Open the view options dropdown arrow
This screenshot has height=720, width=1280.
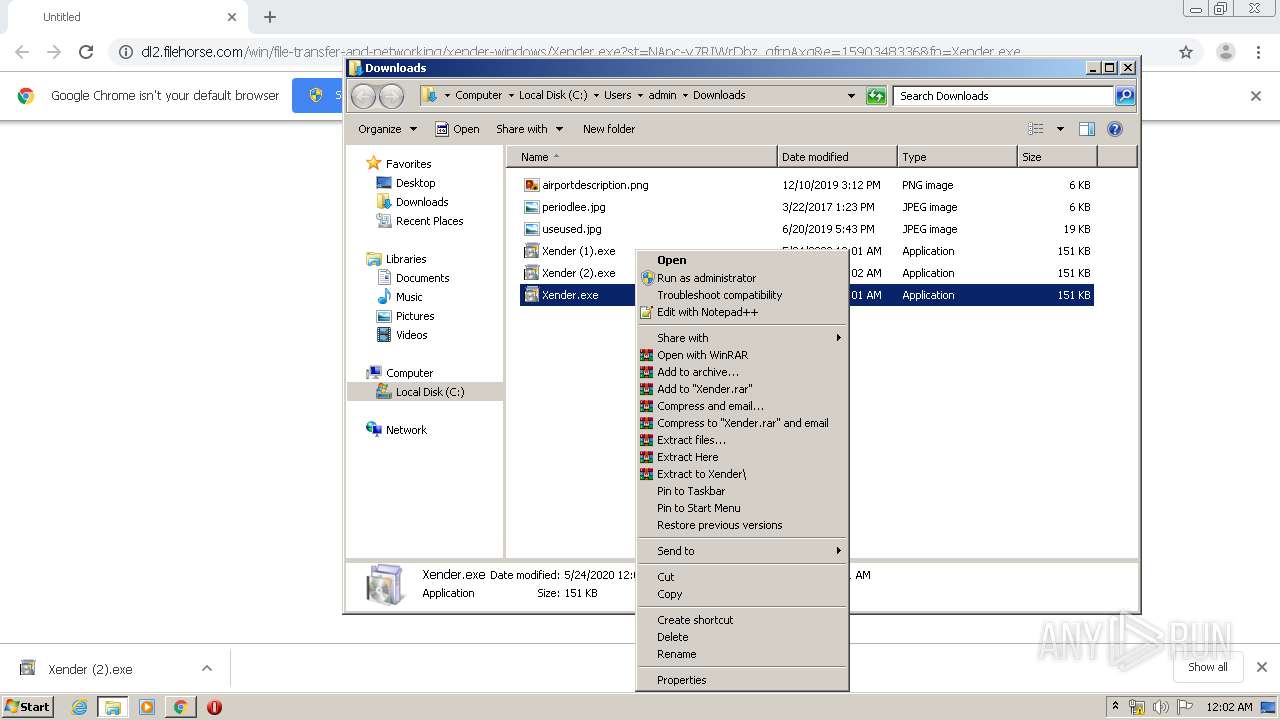click(x=1060, y=129)
